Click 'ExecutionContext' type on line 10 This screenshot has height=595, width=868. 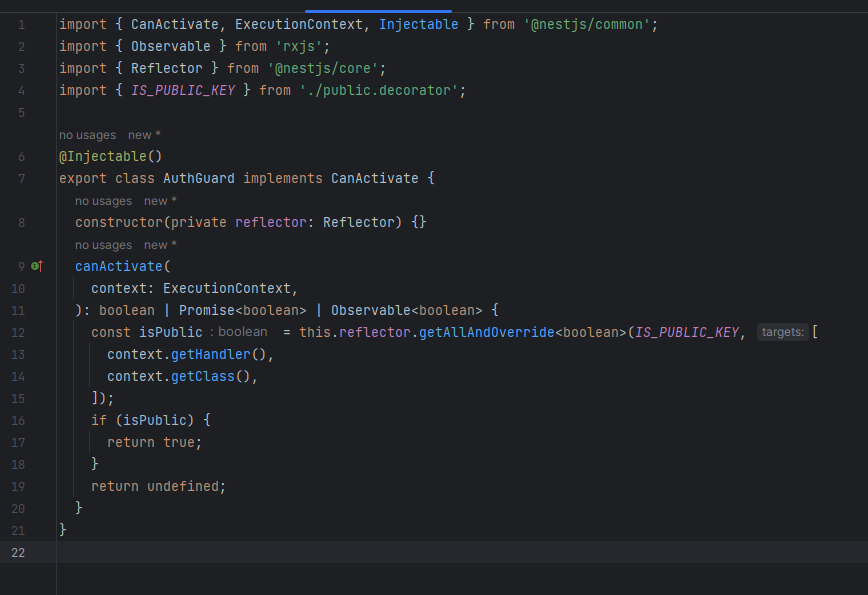pos(226,288)
